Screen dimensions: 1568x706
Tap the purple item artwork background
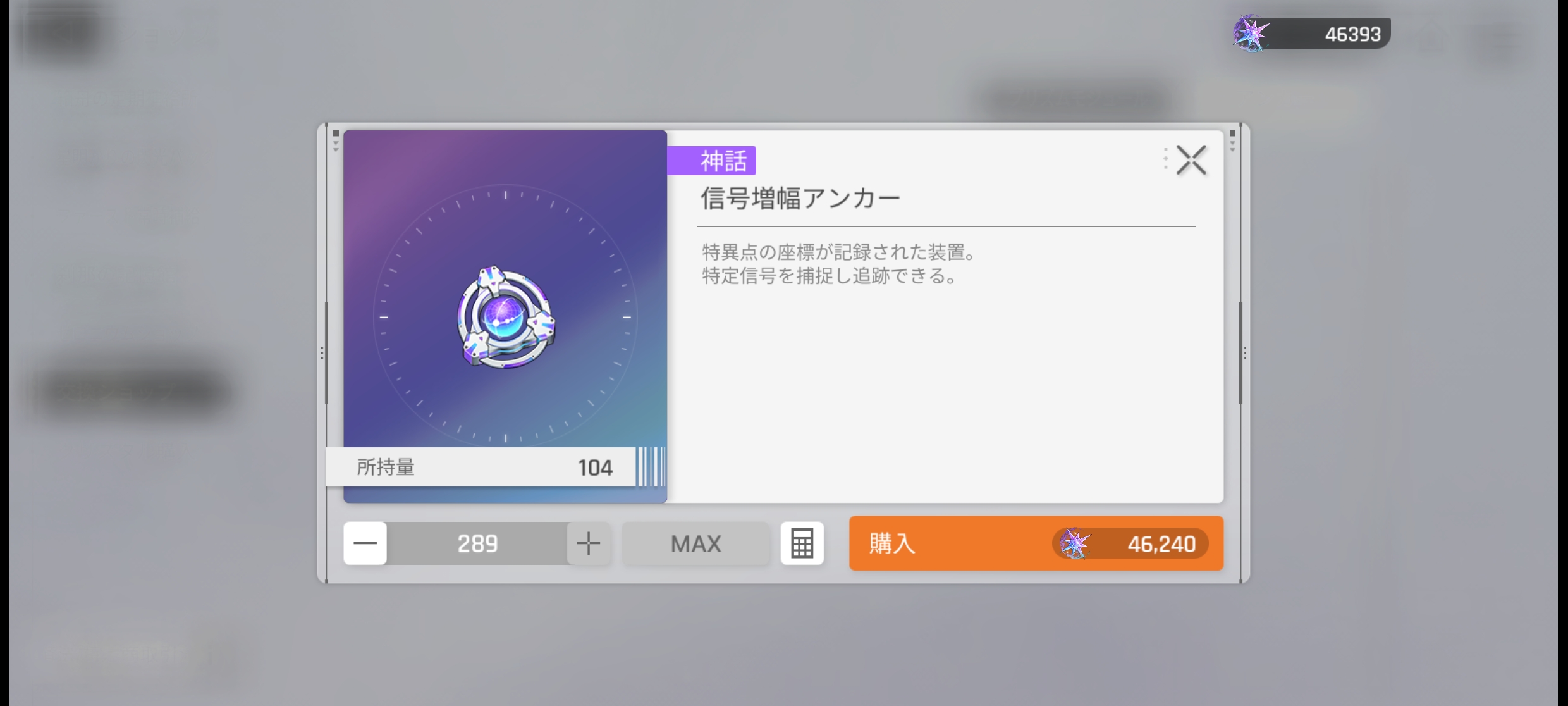(505, 316)
